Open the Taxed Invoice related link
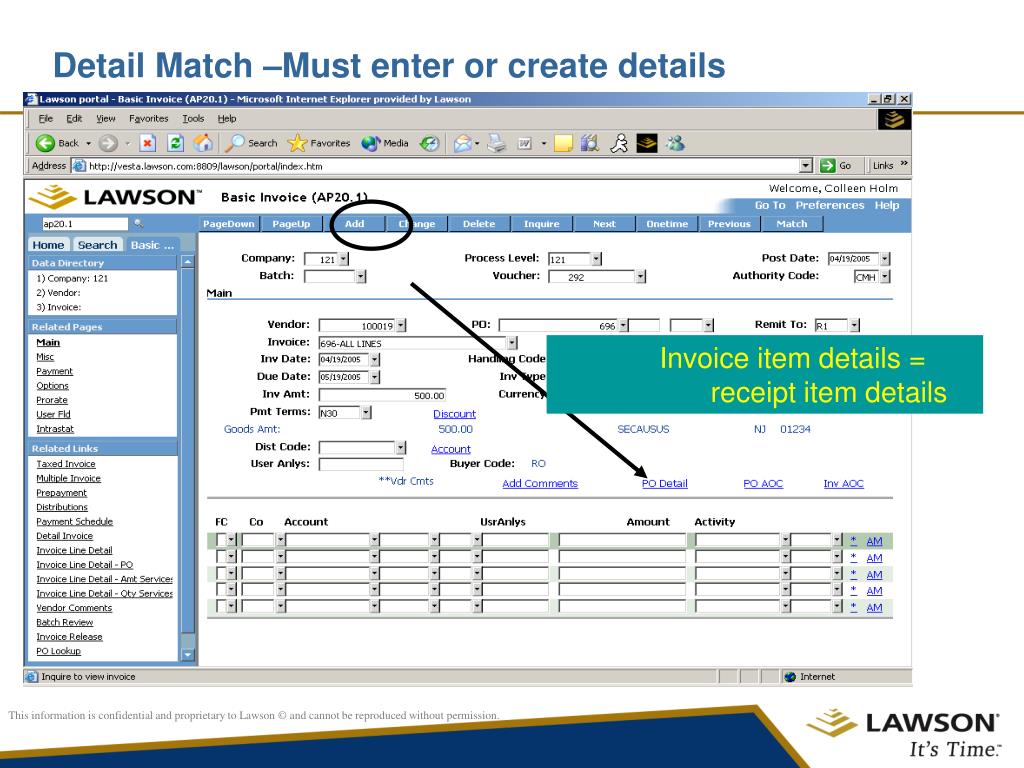 (65, 464)
